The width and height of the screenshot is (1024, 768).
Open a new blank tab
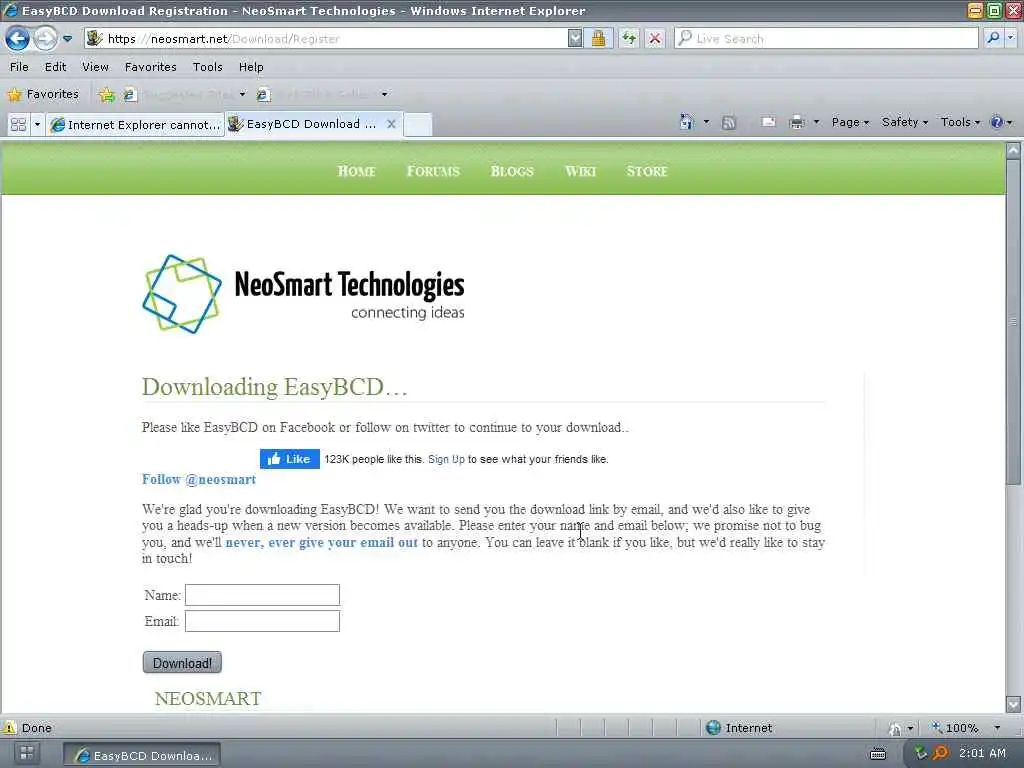[418, 124]
